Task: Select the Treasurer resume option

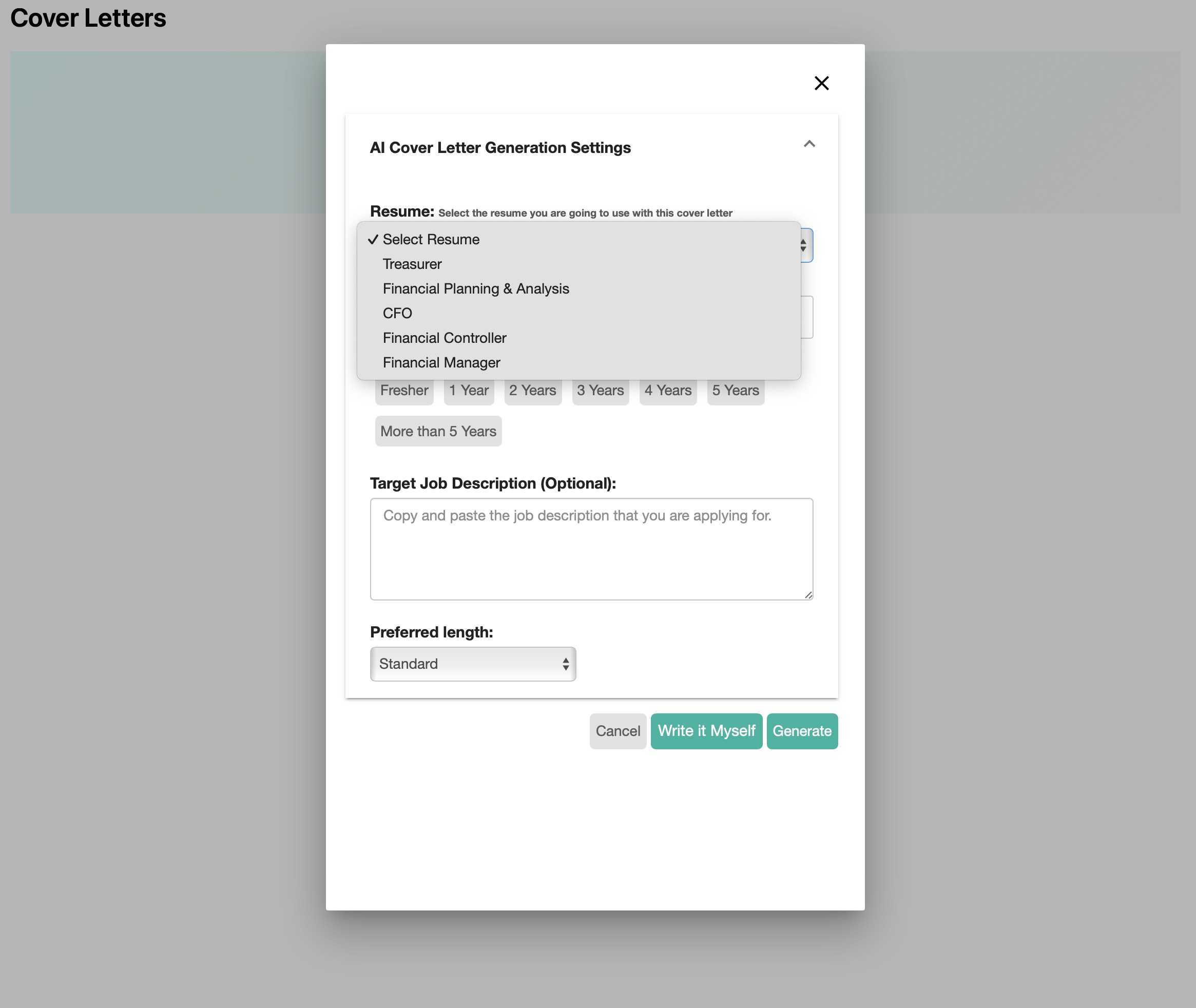Action: pyautogui.click(x=412, y=263)
